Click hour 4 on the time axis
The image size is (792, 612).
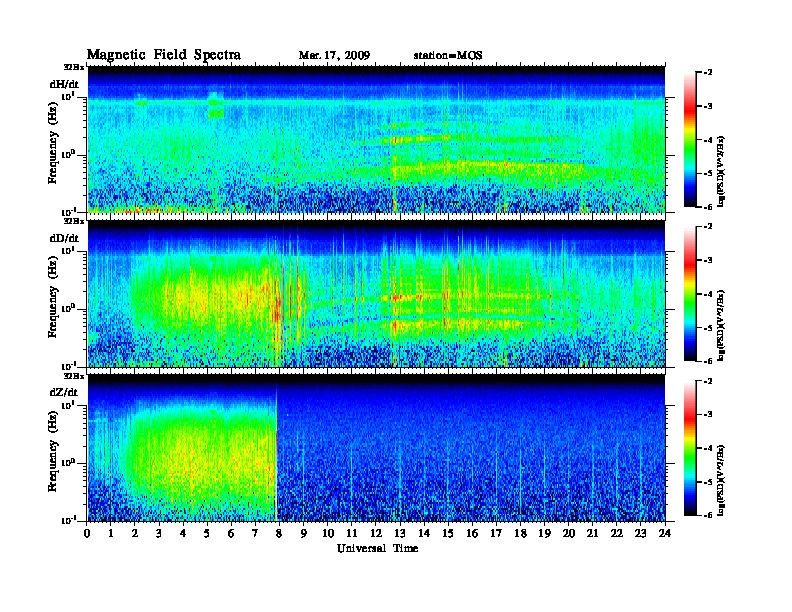pyautogui.click(x=183, y=534)
